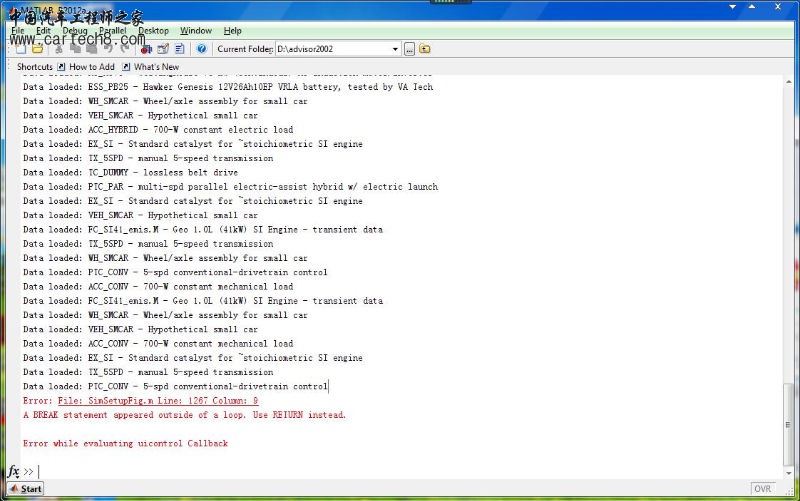Open the What's New shortcut

pyautogui.click(x=156, y=67)
